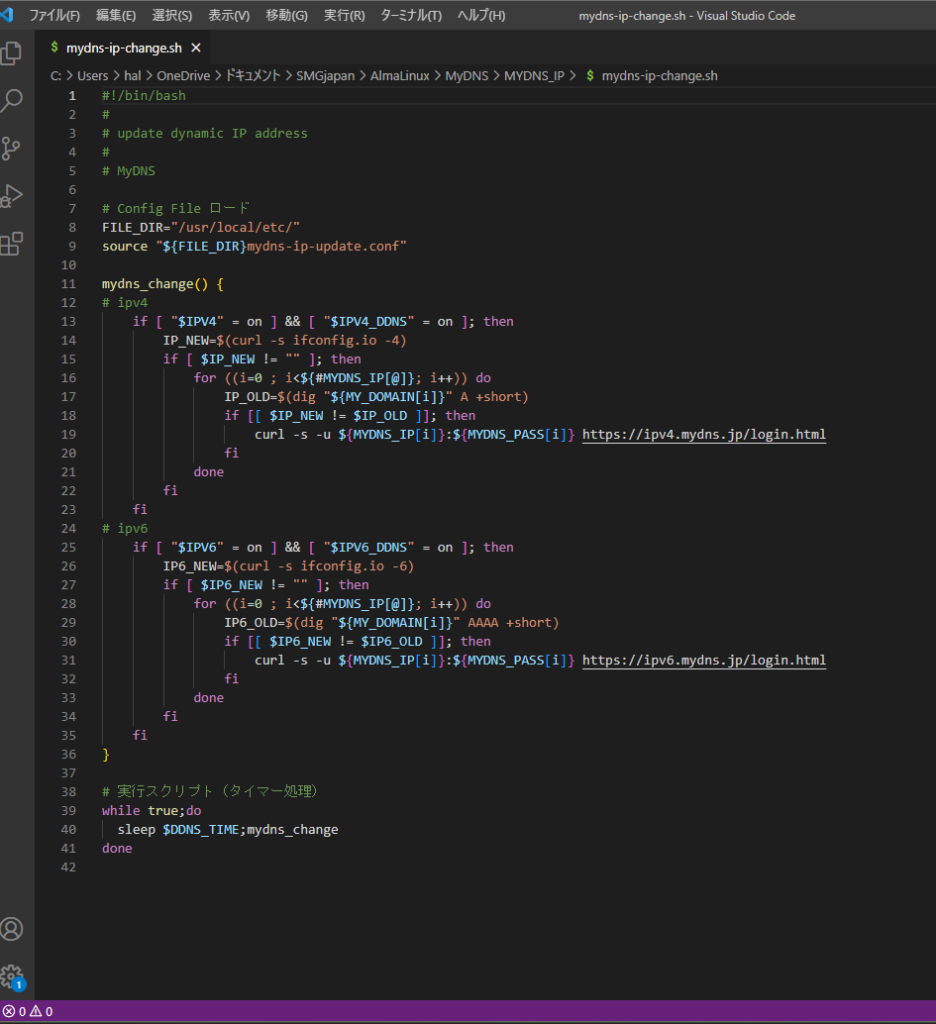
Task: Open the ヘルプ(H) menu
Action: click(481, 16)
